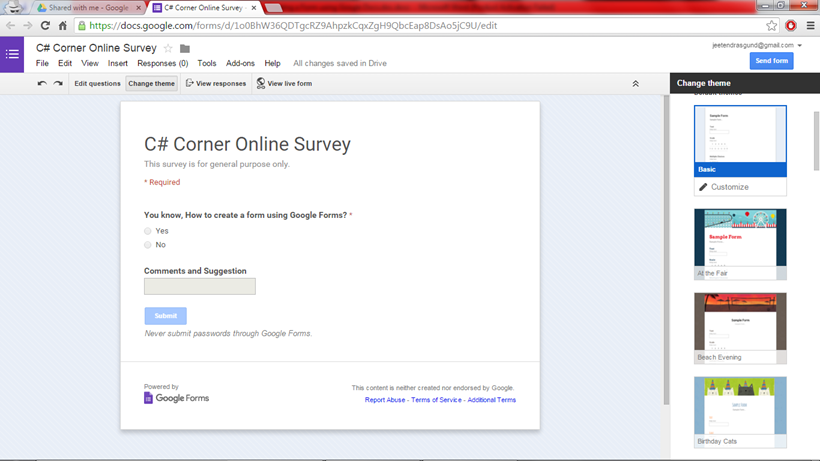820x461 pixels.
Task: Click the secure lock icon in address bar
Action: 82,26
